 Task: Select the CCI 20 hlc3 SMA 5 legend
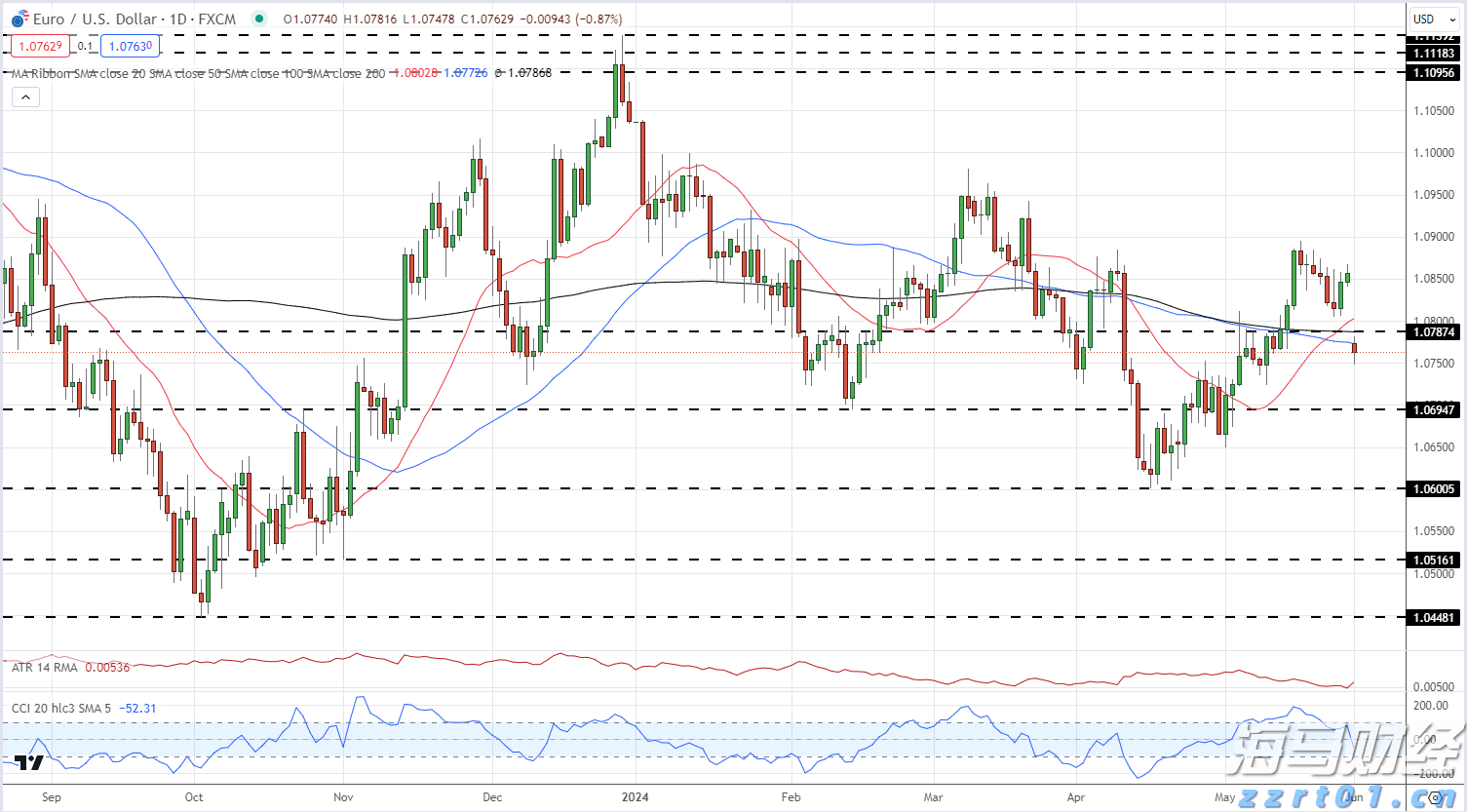point(61,708)
